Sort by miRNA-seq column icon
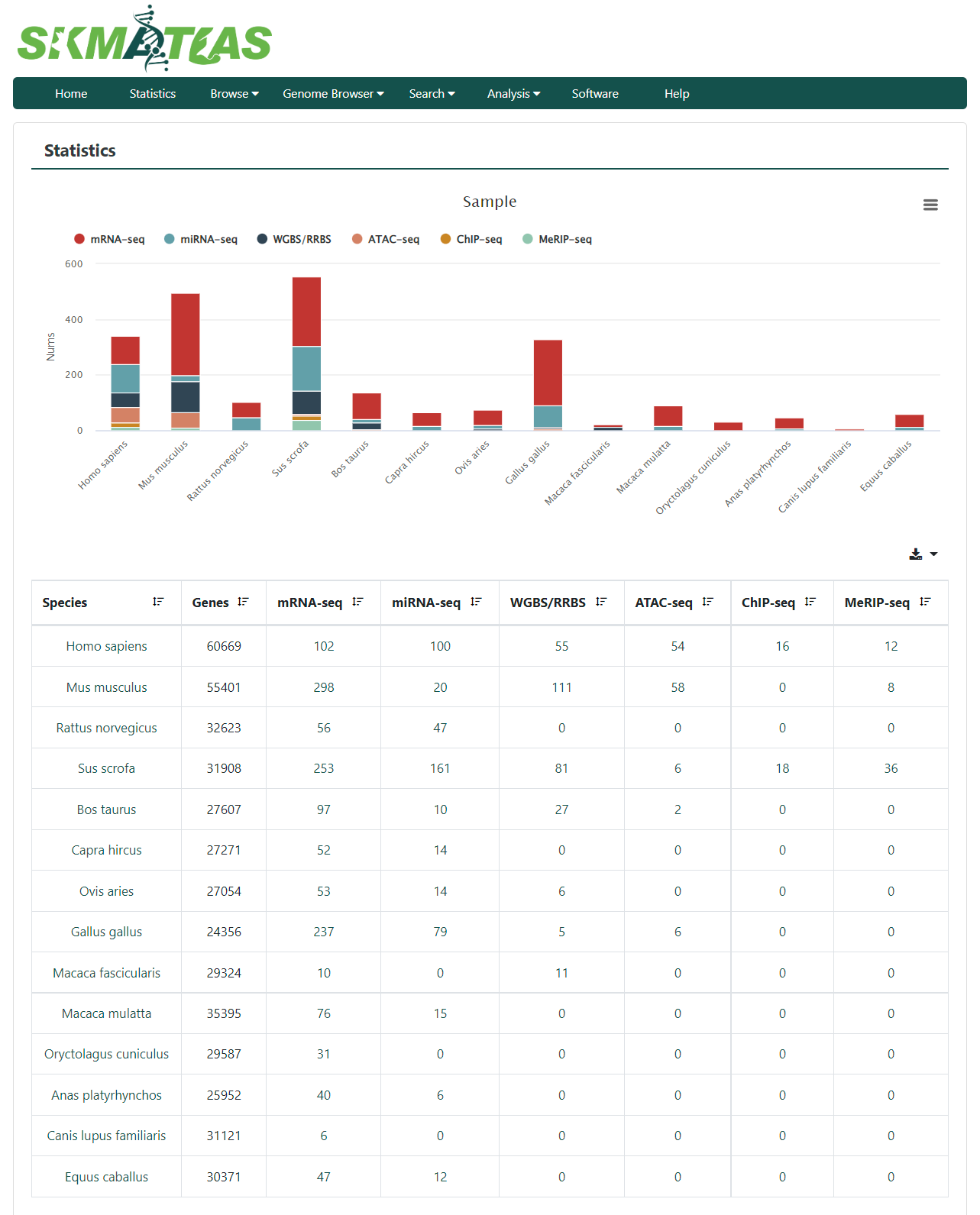This screenshot has height=1215, width=980. (x=476, y=602)
